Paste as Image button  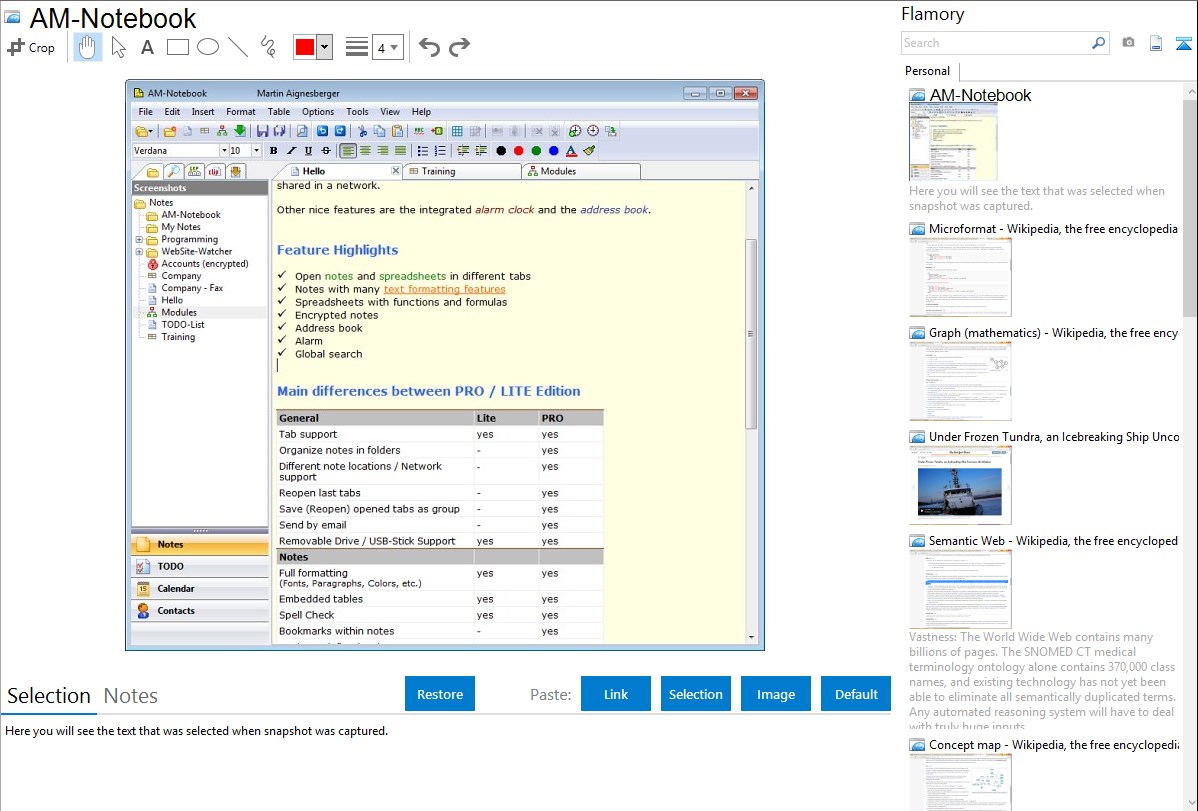pyautogui.click(x=775, y=694)
